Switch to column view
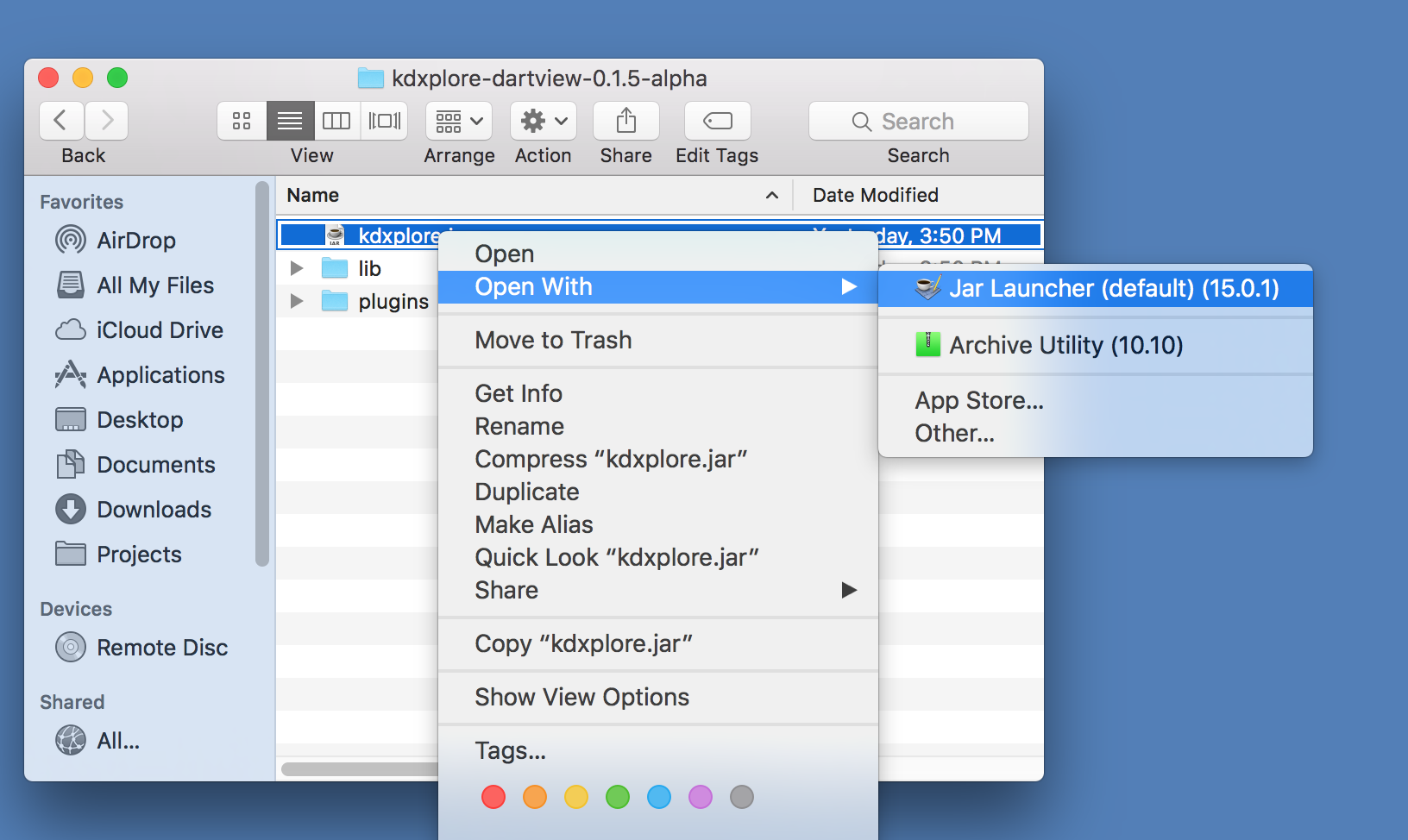The image size is (1408, 840). (x=336, y=121)
